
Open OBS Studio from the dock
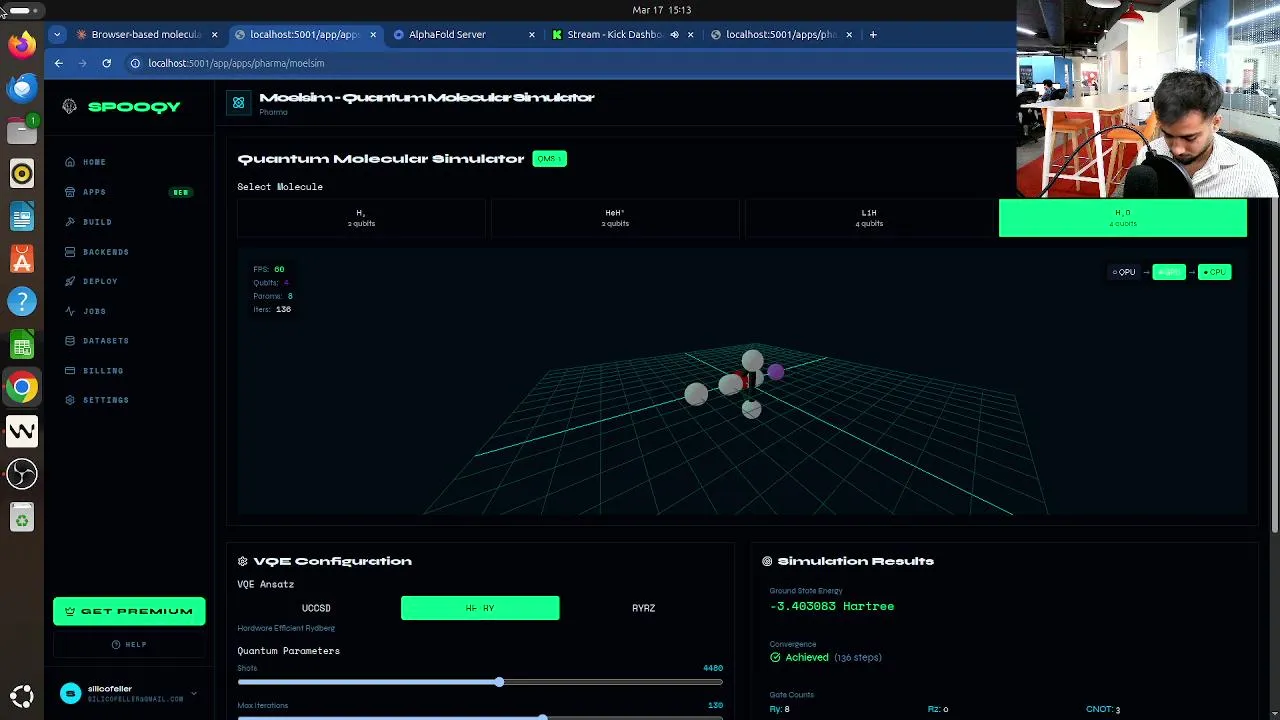tap(22, 473)
